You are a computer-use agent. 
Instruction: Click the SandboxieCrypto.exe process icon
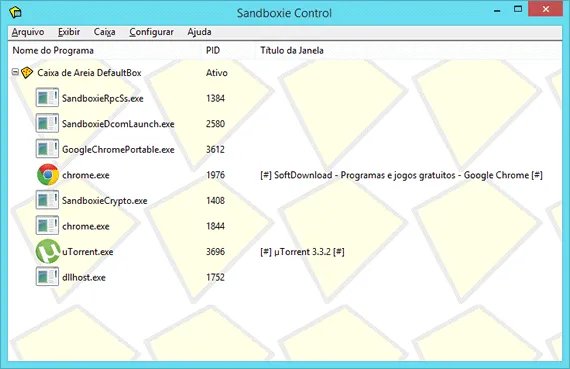[47, 200]
